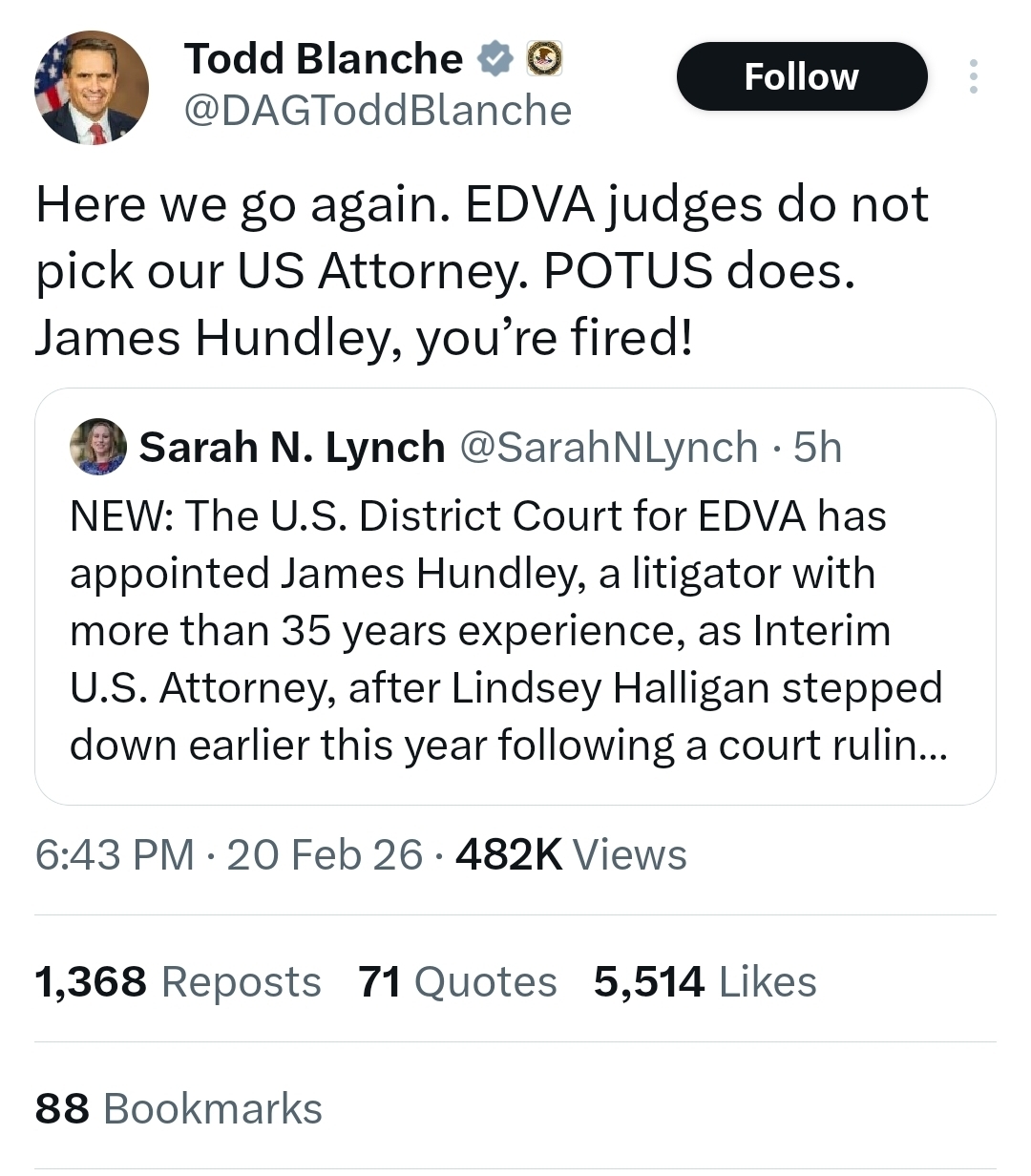Open the @SarahNLynch handle
1031x1176 pixels.
click(x=609, y=447)
